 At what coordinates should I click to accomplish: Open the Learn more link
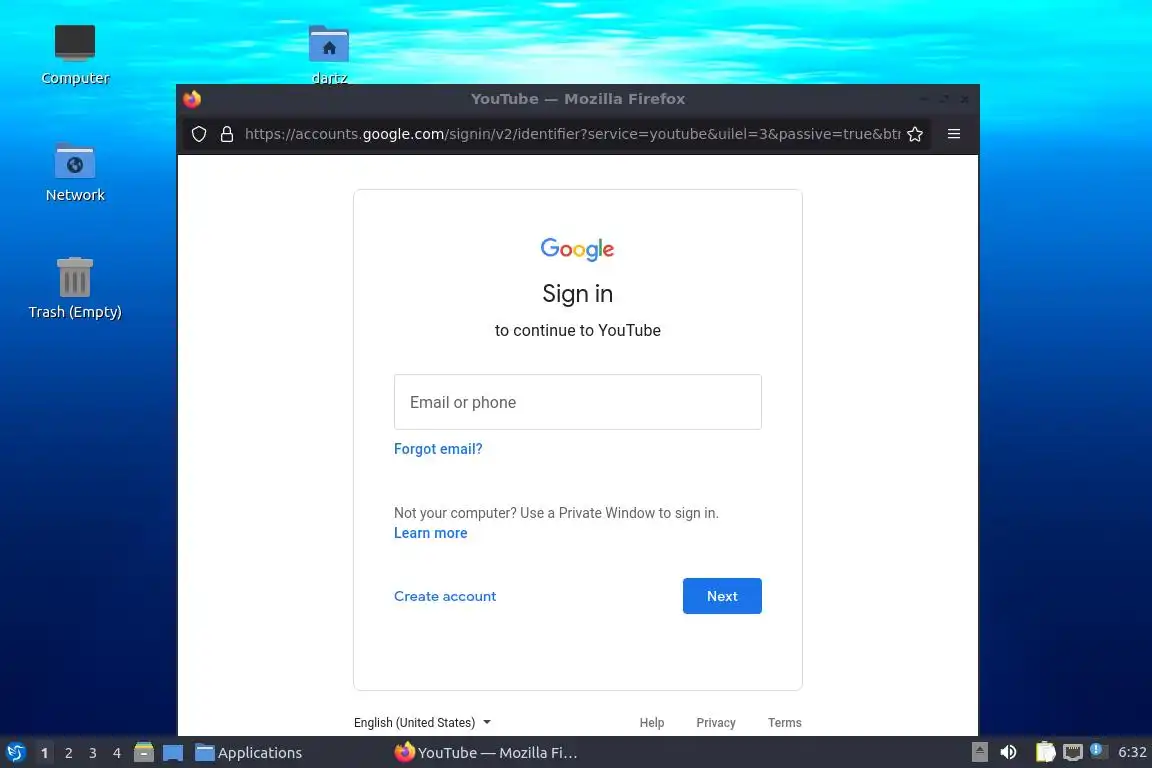point(431,533)
